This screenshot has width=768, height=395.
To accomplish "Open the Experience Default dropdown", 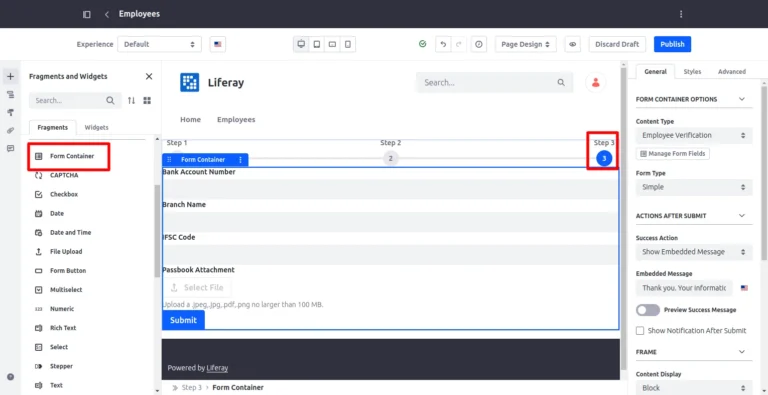I will (159, 44).
